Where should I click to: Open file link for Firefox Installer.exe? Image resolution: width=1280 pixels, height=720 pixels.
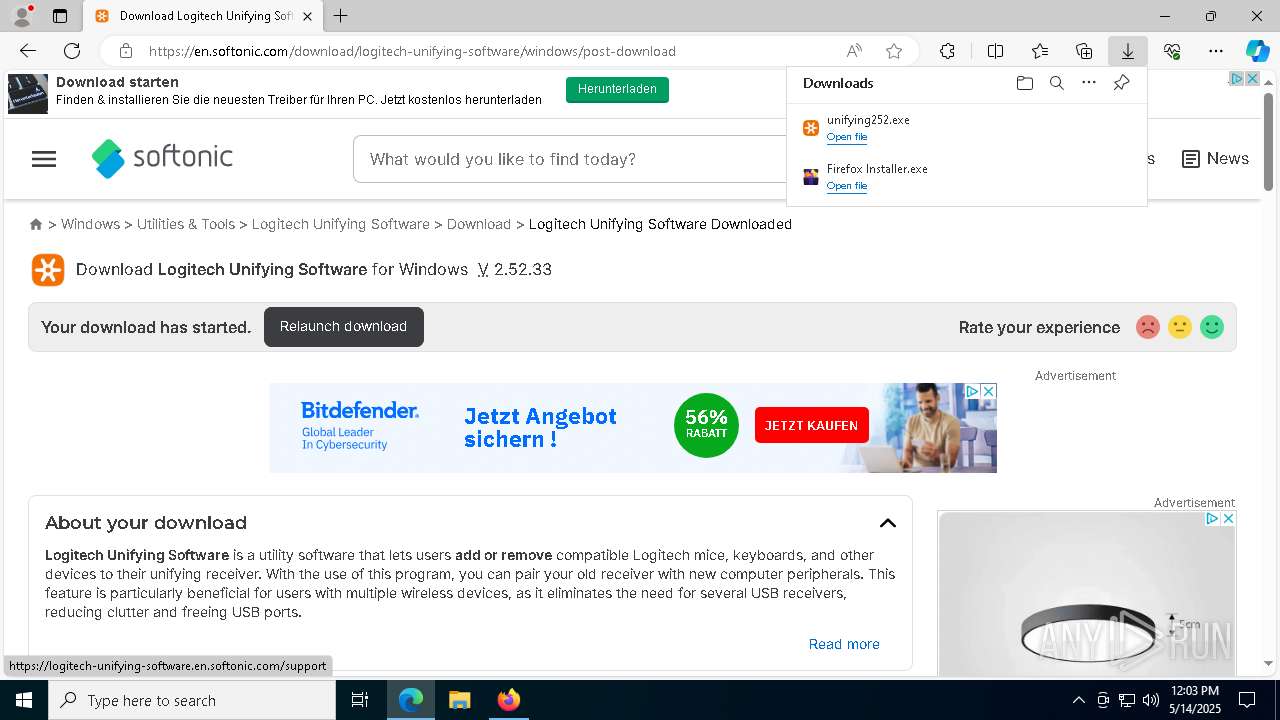tap(847, 186)
